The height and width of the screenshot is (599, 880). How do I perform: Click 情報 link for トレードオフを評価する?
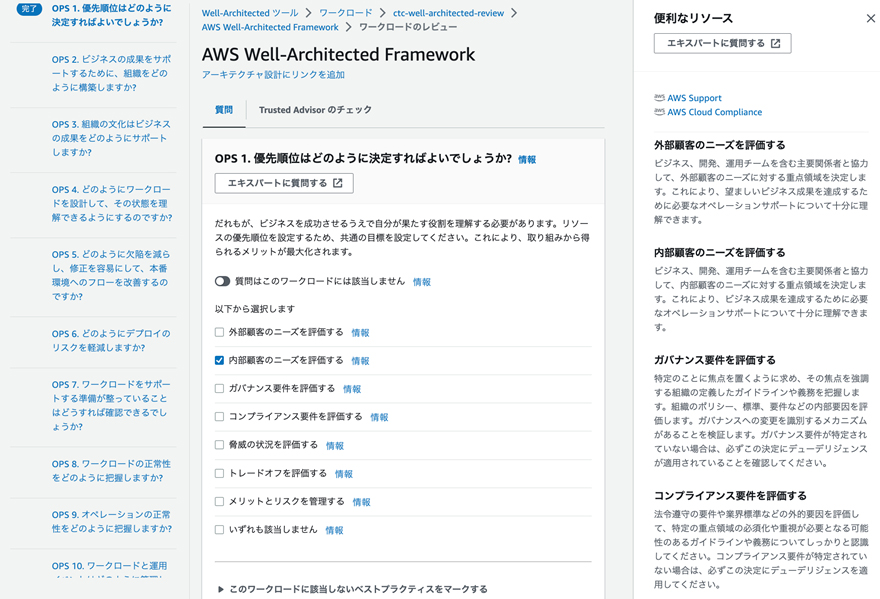[344, 474]
